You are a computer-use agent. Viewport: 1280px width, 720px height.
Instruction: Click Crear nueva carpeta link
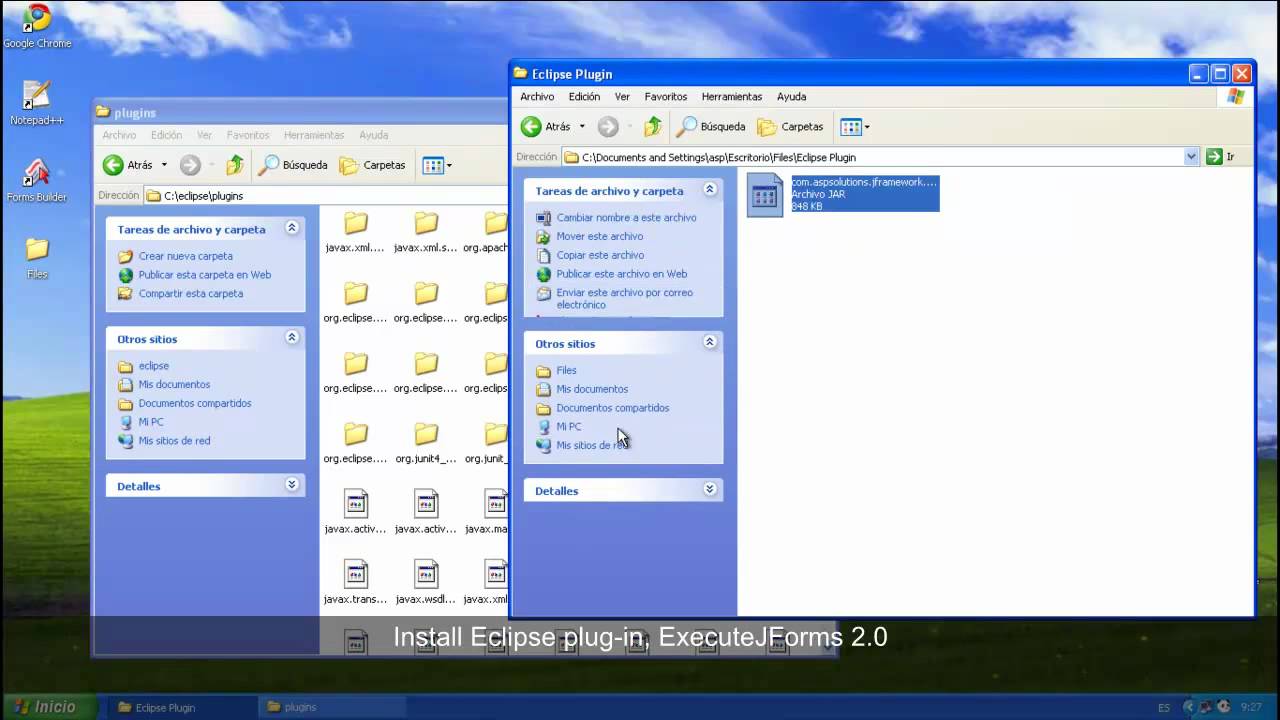[185, 256]
